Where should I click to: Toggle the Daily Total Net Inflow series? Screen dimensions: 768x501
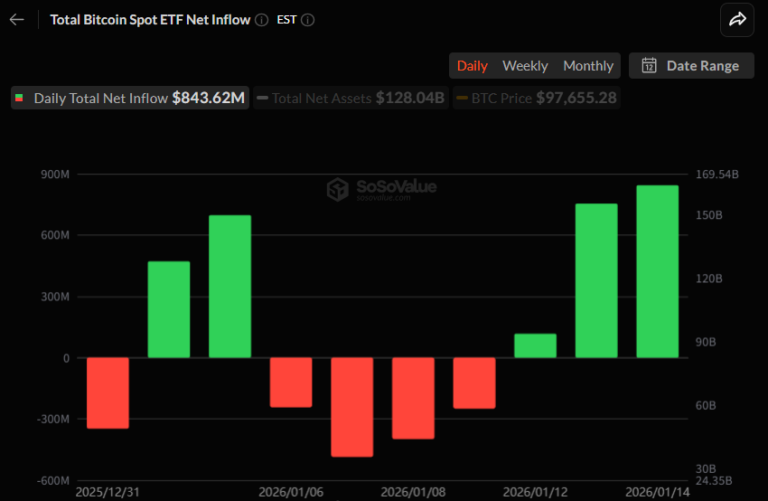(130, 98)
